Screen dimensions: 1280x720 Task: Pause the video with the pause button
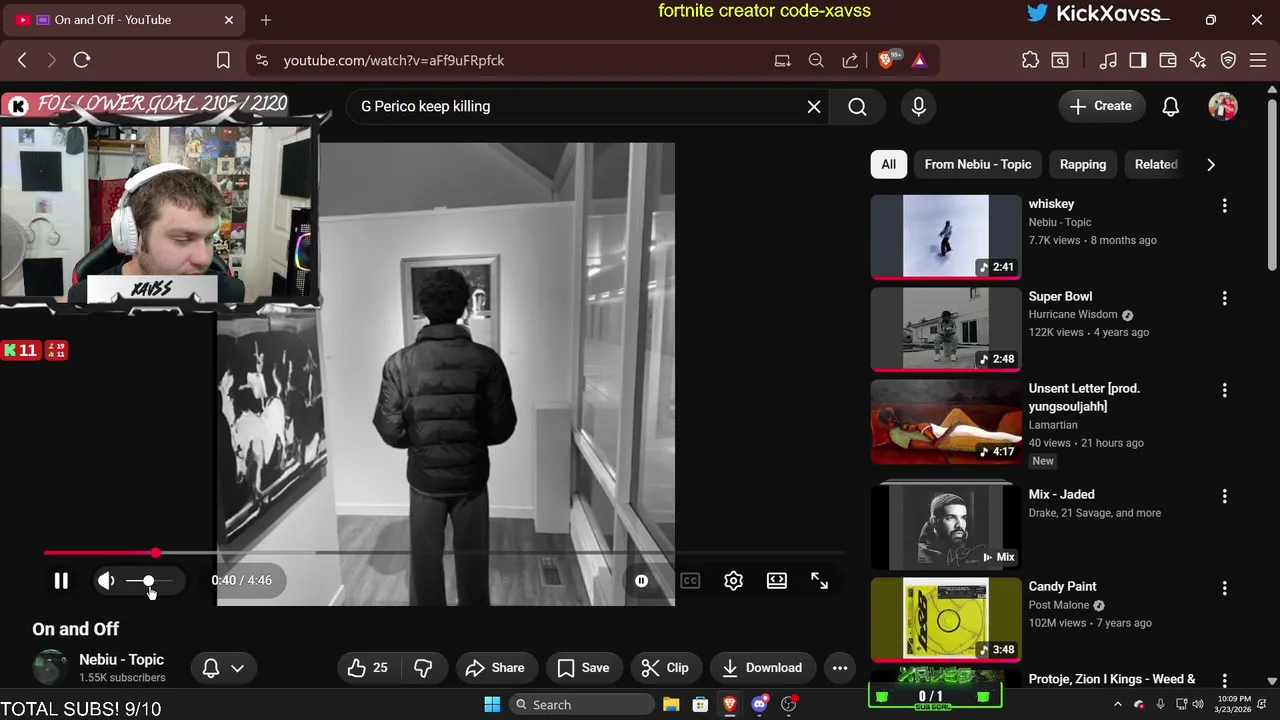61,580
